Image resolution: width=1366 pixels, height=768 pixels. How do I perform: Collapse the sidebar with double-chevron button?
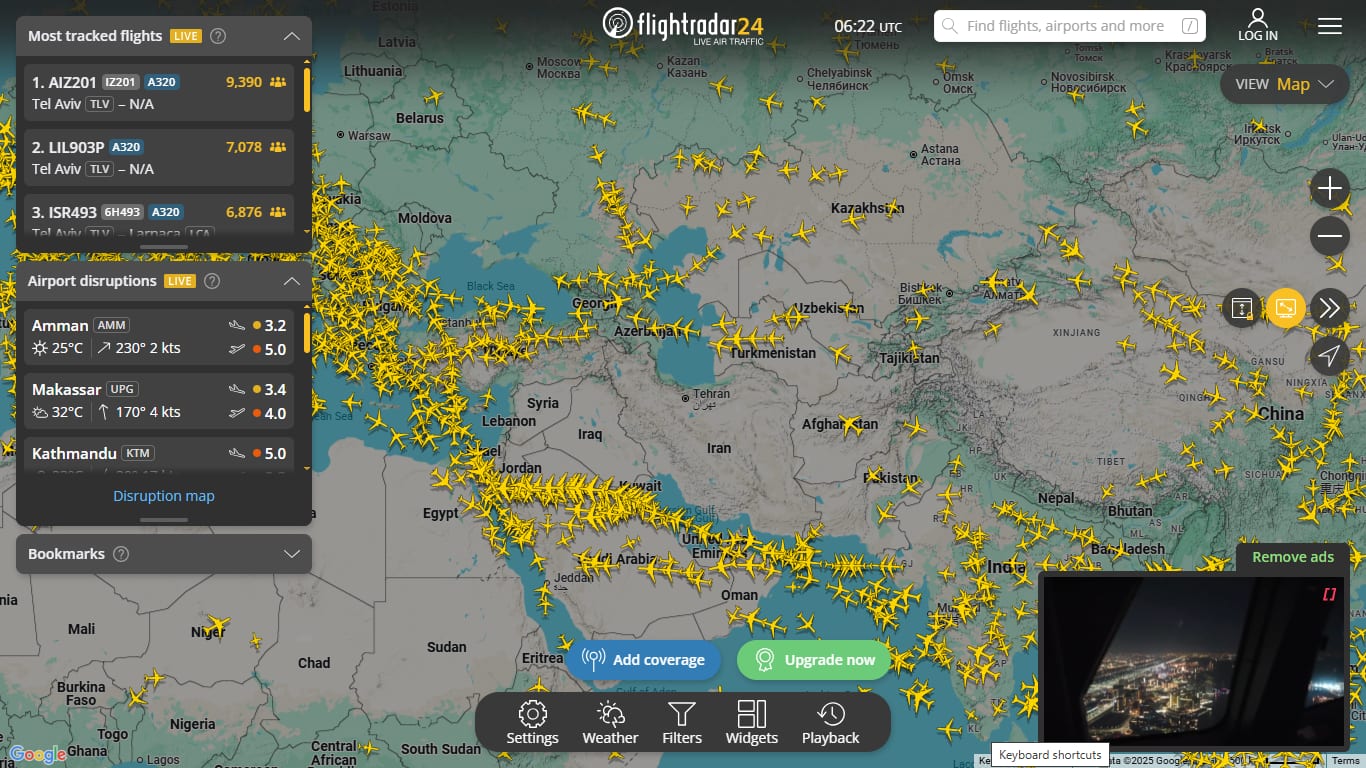pos(1330,309)
